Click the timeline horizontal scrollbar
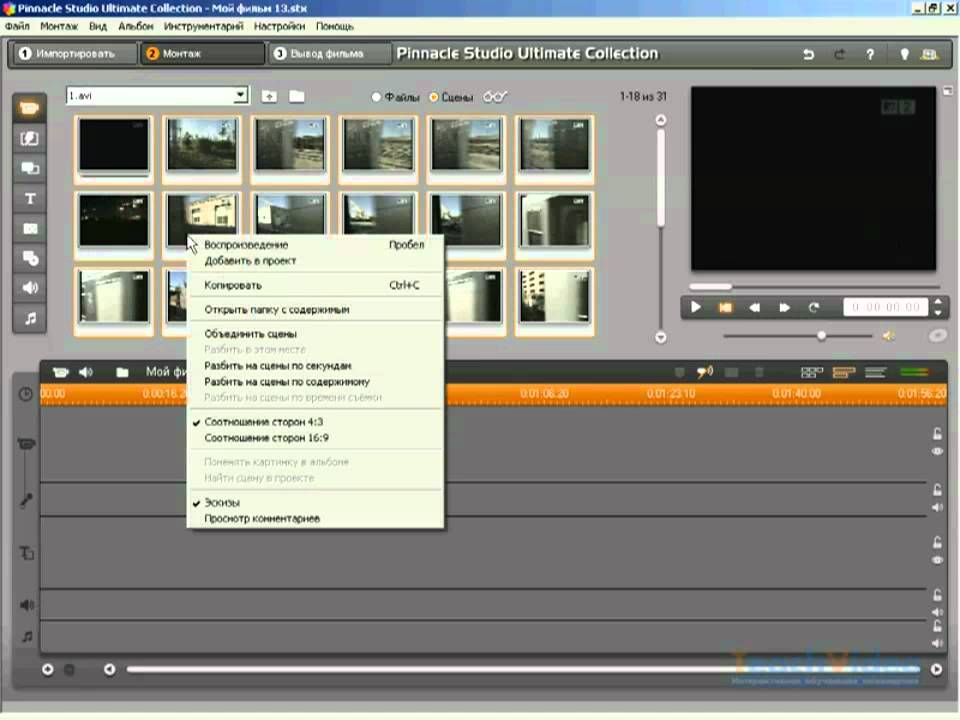 [523, 670]
